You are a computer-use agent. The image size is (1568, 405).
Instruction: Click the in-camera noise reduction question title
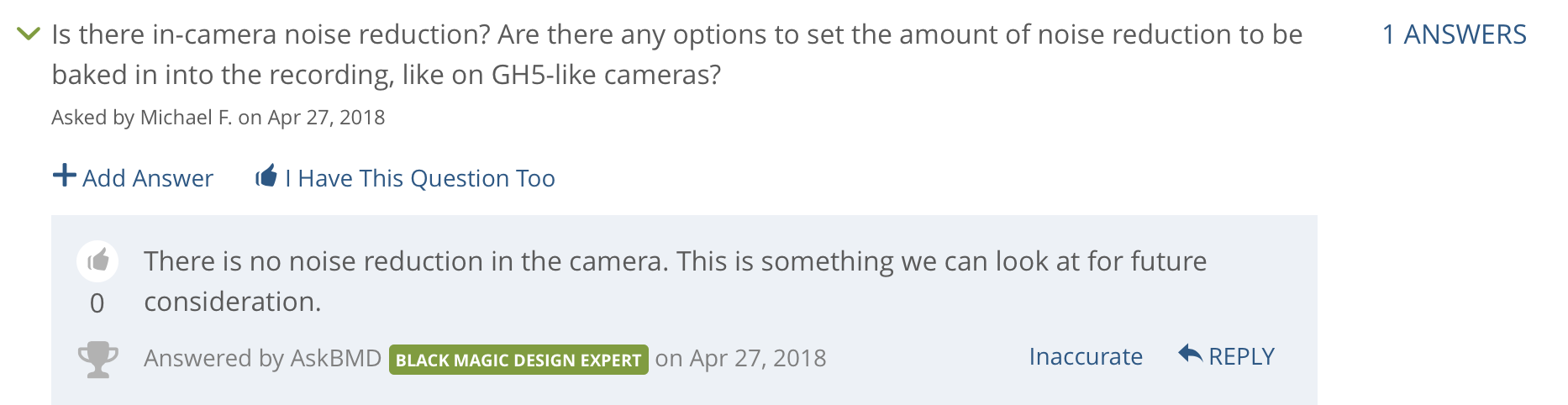click(676, 55)
